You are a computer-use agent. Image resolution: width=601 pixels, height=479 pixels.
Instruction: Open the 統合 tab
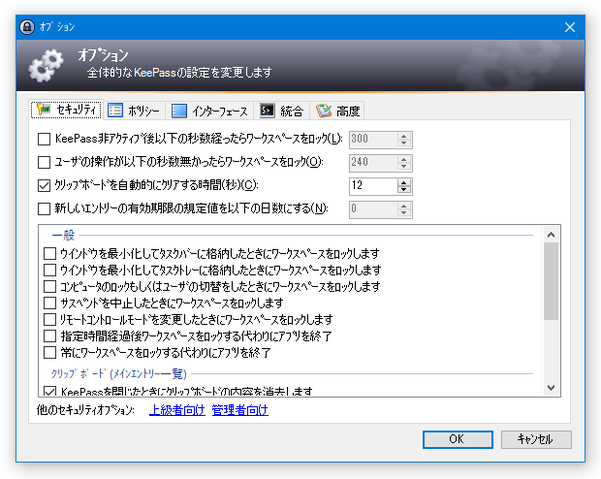pyautogui.click(x=282, y=111)
